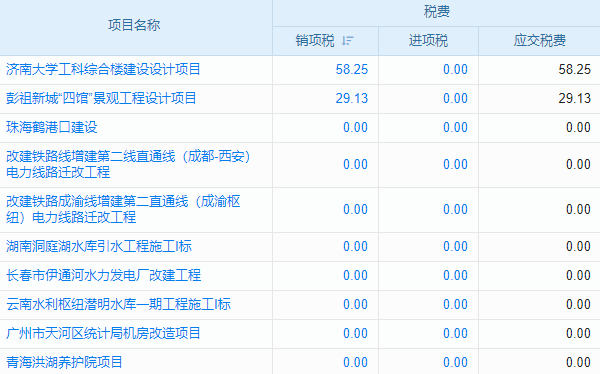Click 应交税费 0.00 in 广州市天河区 row
The height and width of the screenshot is (374, 600).
(x=578, y=334)
